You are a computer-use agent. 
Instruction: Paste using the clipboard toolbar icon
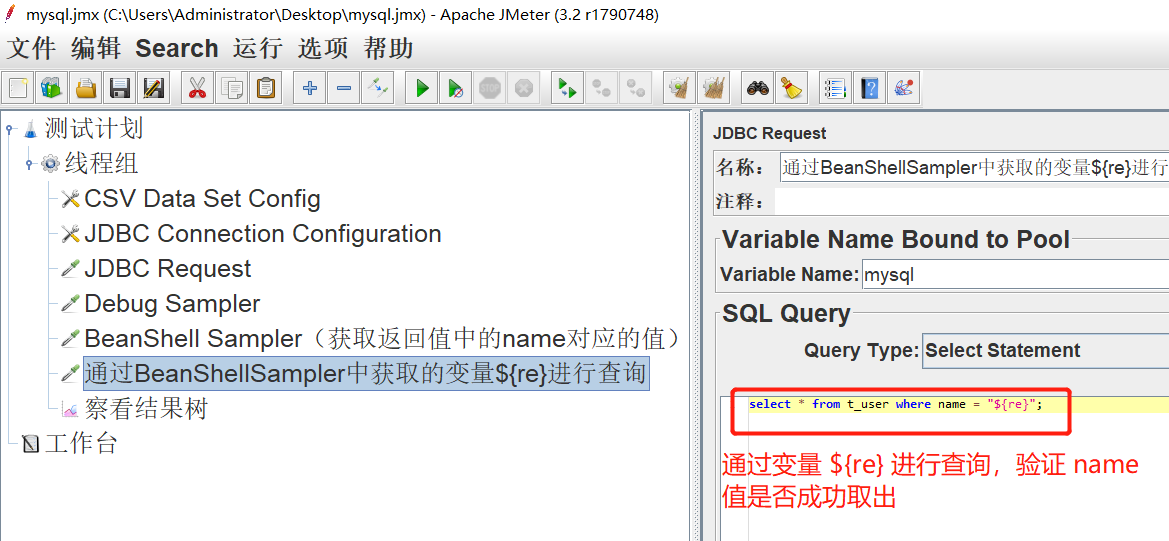265,88
